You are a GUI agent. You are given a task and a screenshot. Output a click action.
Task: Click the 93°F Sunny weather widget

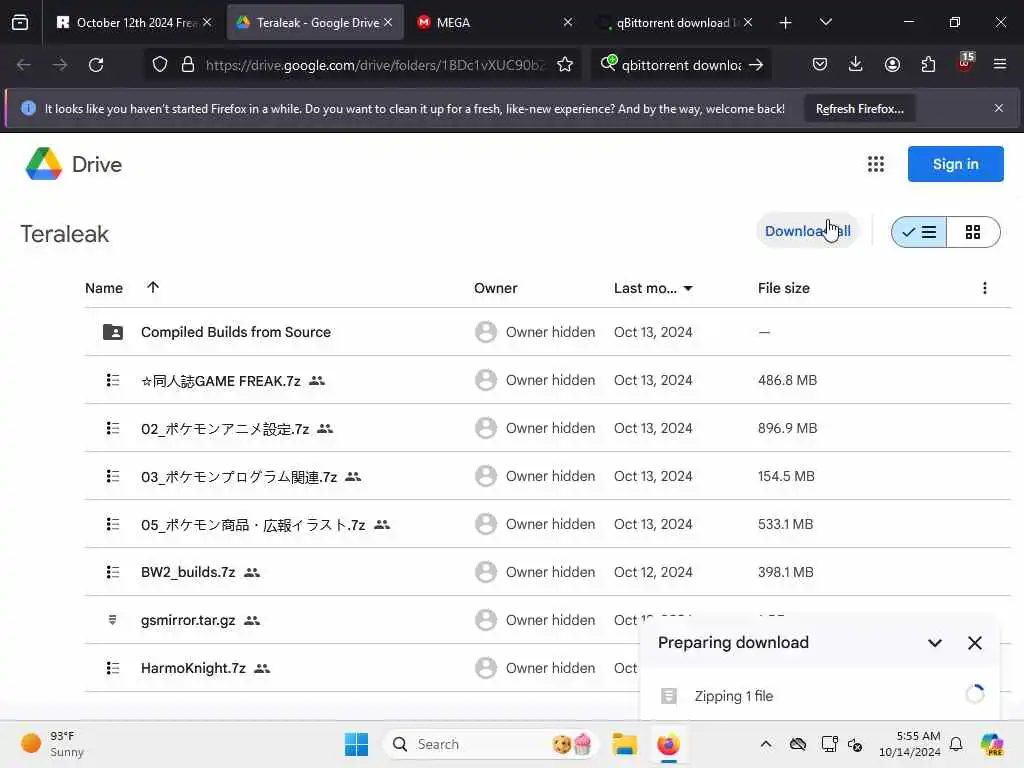click(52, 744)
